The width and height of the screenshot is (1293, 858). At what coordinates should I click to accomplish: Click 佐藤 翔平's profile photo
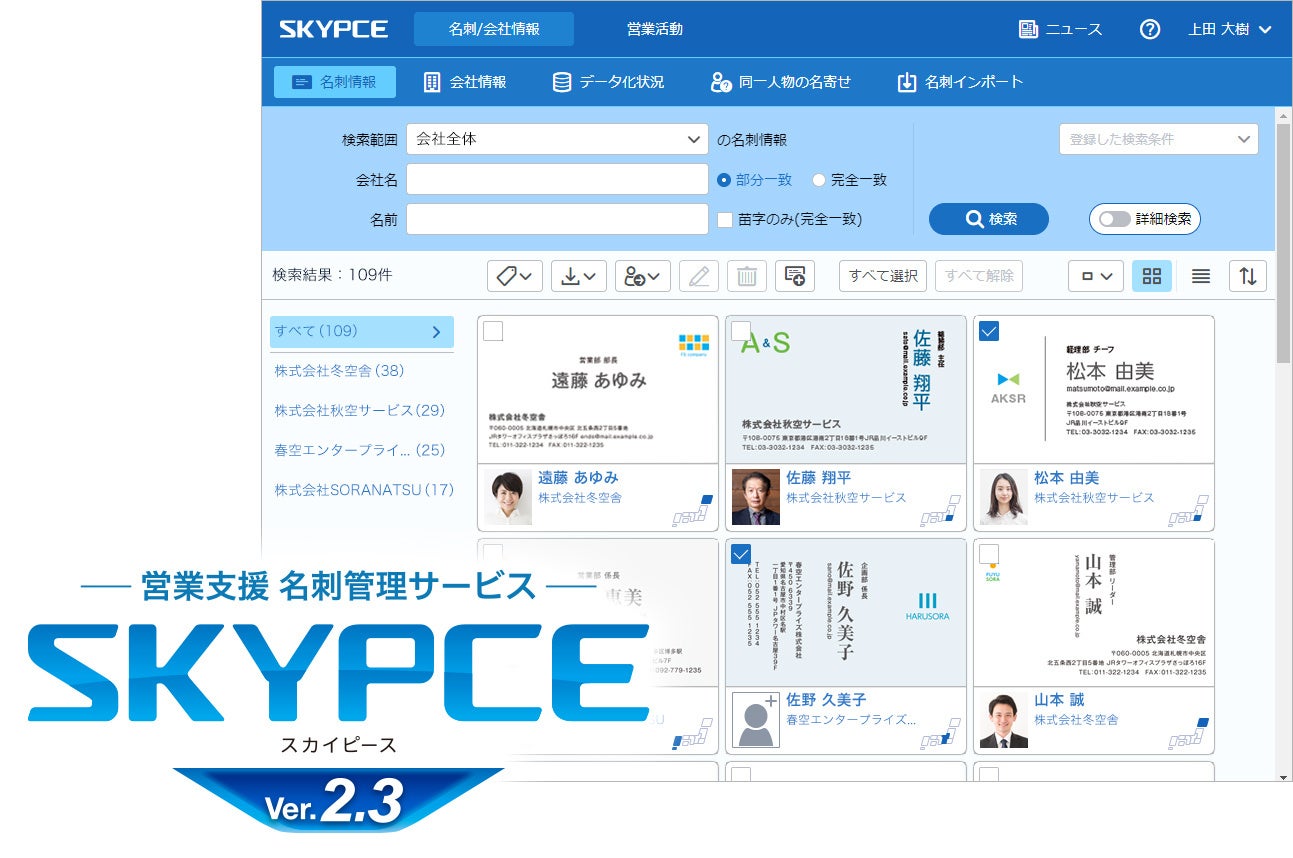756,498
